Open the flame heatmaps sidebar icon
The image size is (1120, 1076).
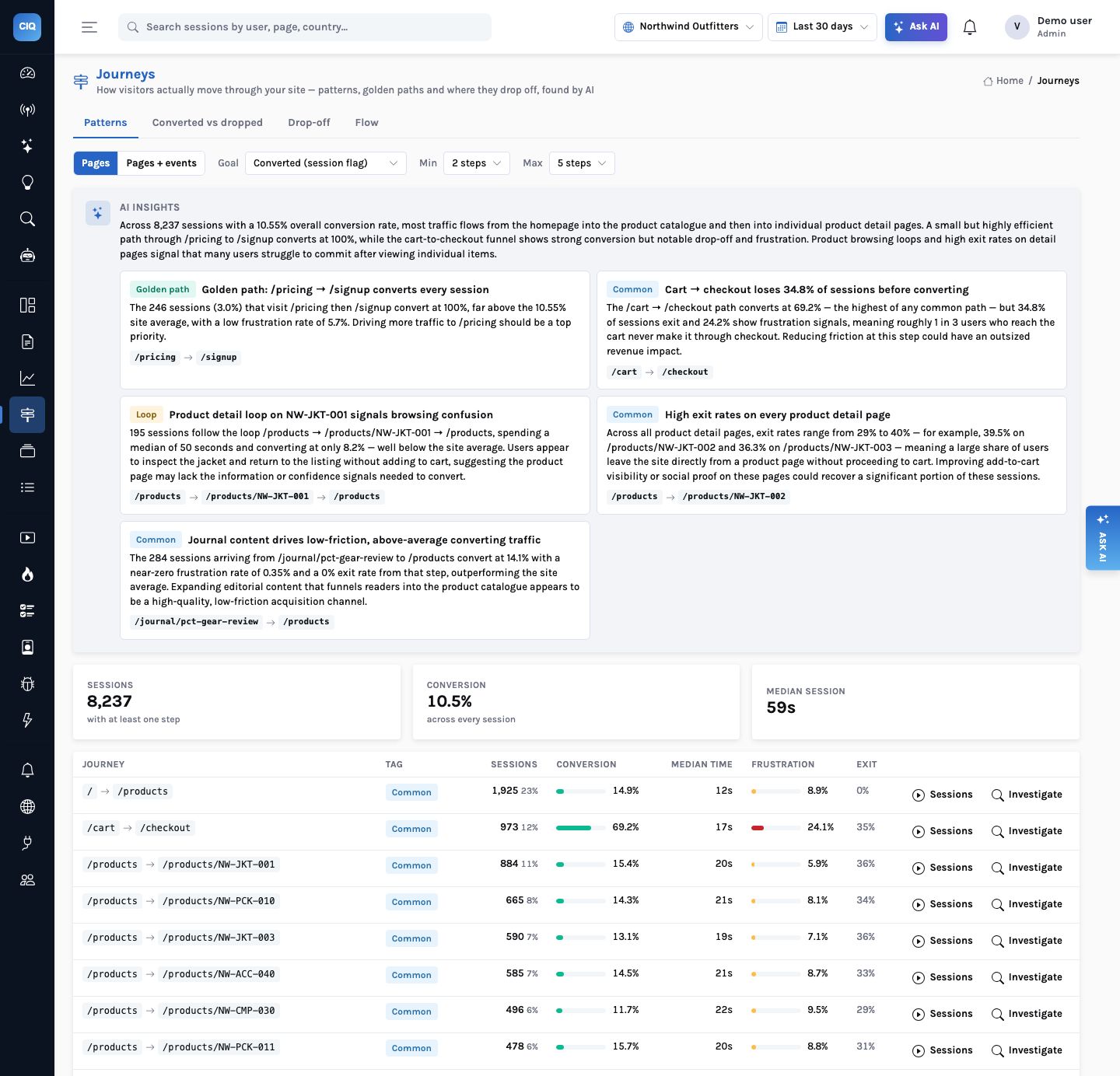[x=27, y=575]
